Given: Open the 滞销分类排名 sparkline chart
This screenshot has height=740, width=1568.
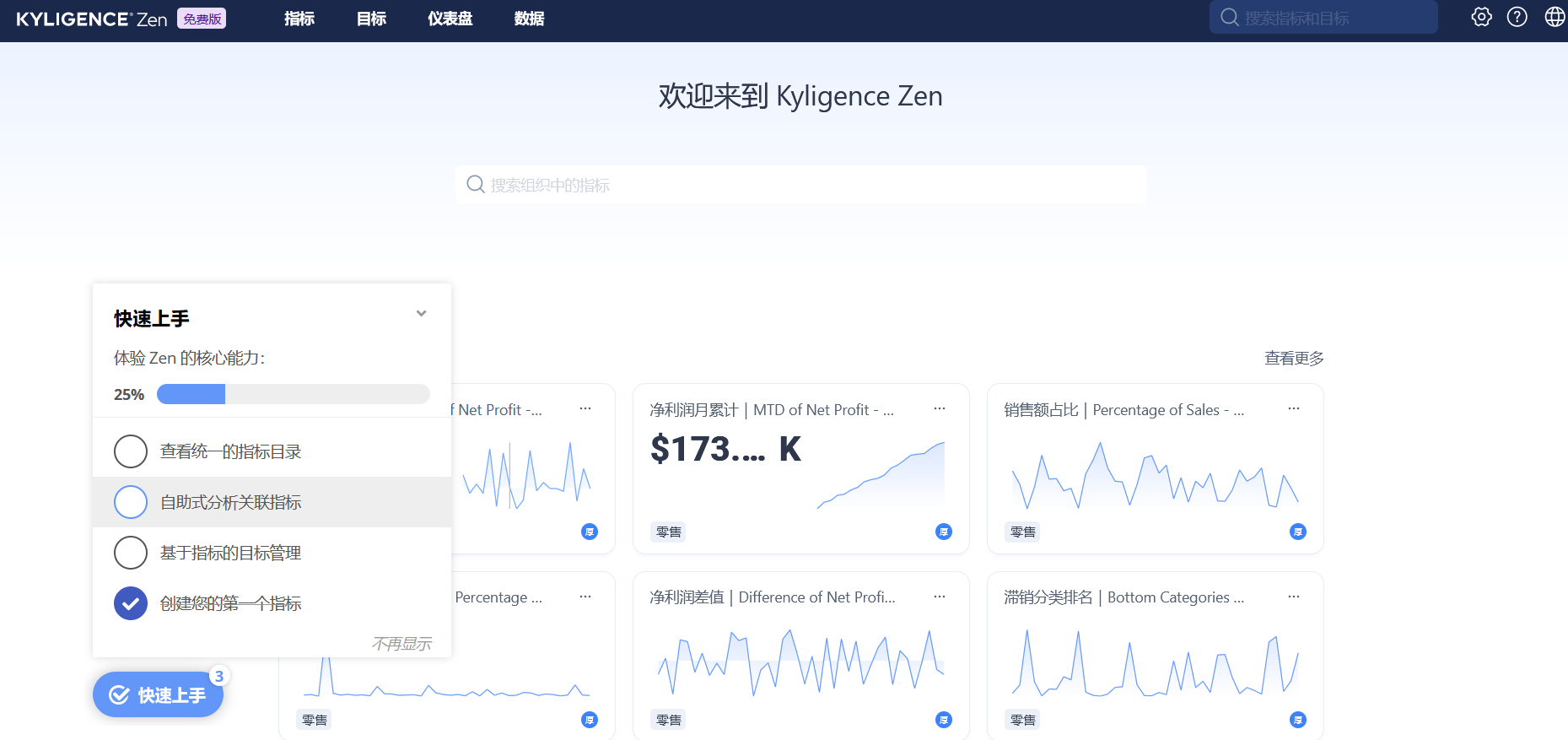Looking at the screenshot, I should tap(1155, 662).
